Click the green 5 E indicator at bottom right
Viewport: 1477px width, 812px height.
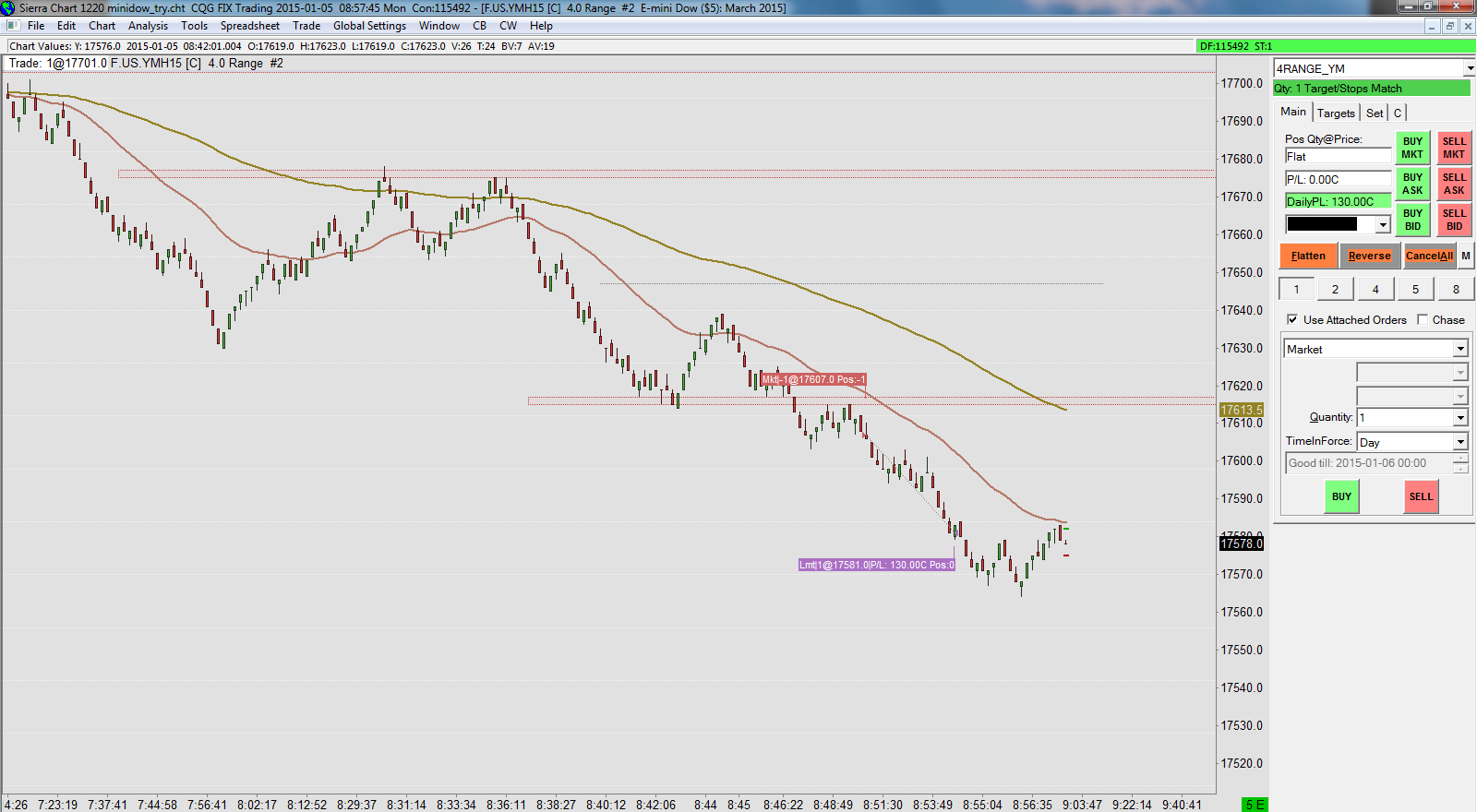click(x=1255, y=805)
